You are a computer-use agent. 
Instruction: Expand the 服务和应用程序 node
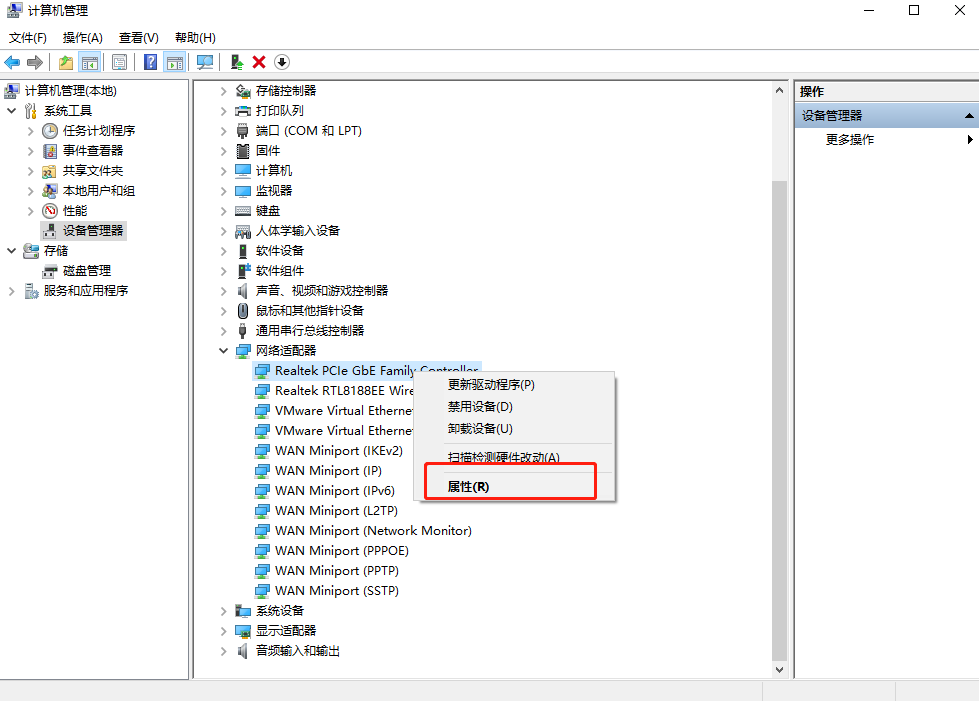click(11, 291)
